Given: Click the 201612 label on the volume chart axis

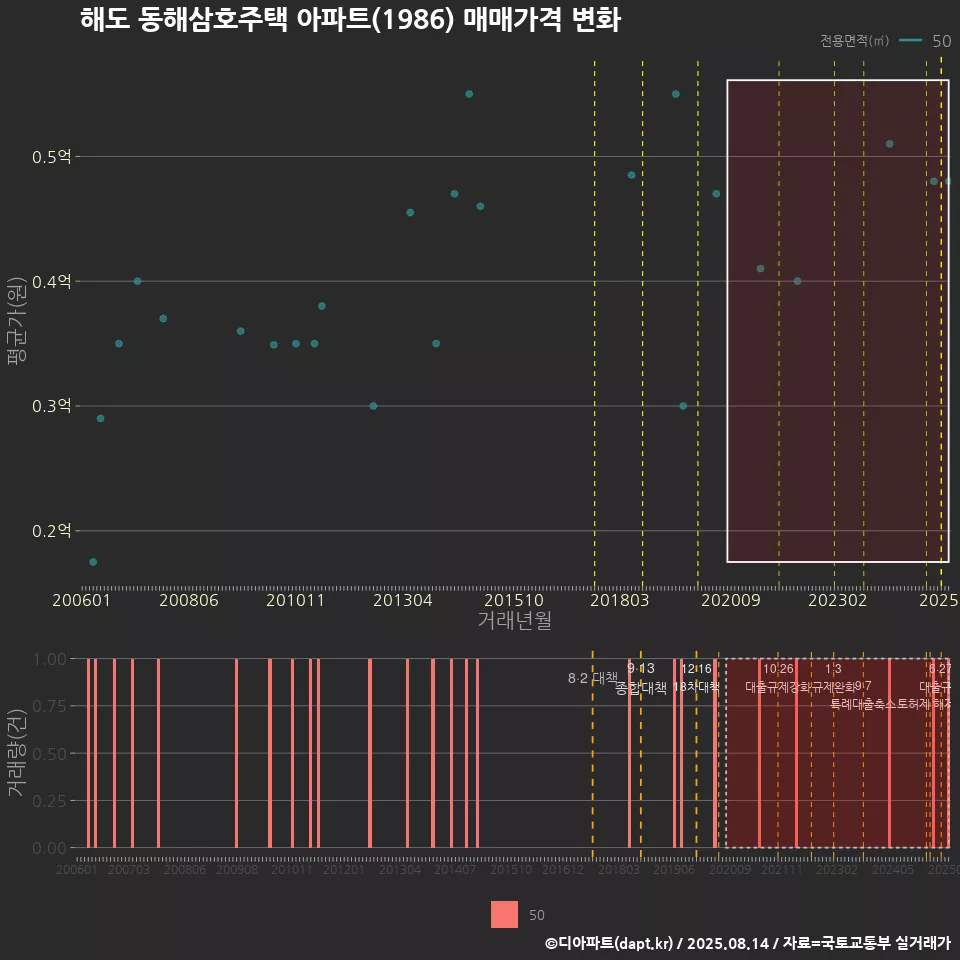Looking at the screenshot, I should pos(563,869).
